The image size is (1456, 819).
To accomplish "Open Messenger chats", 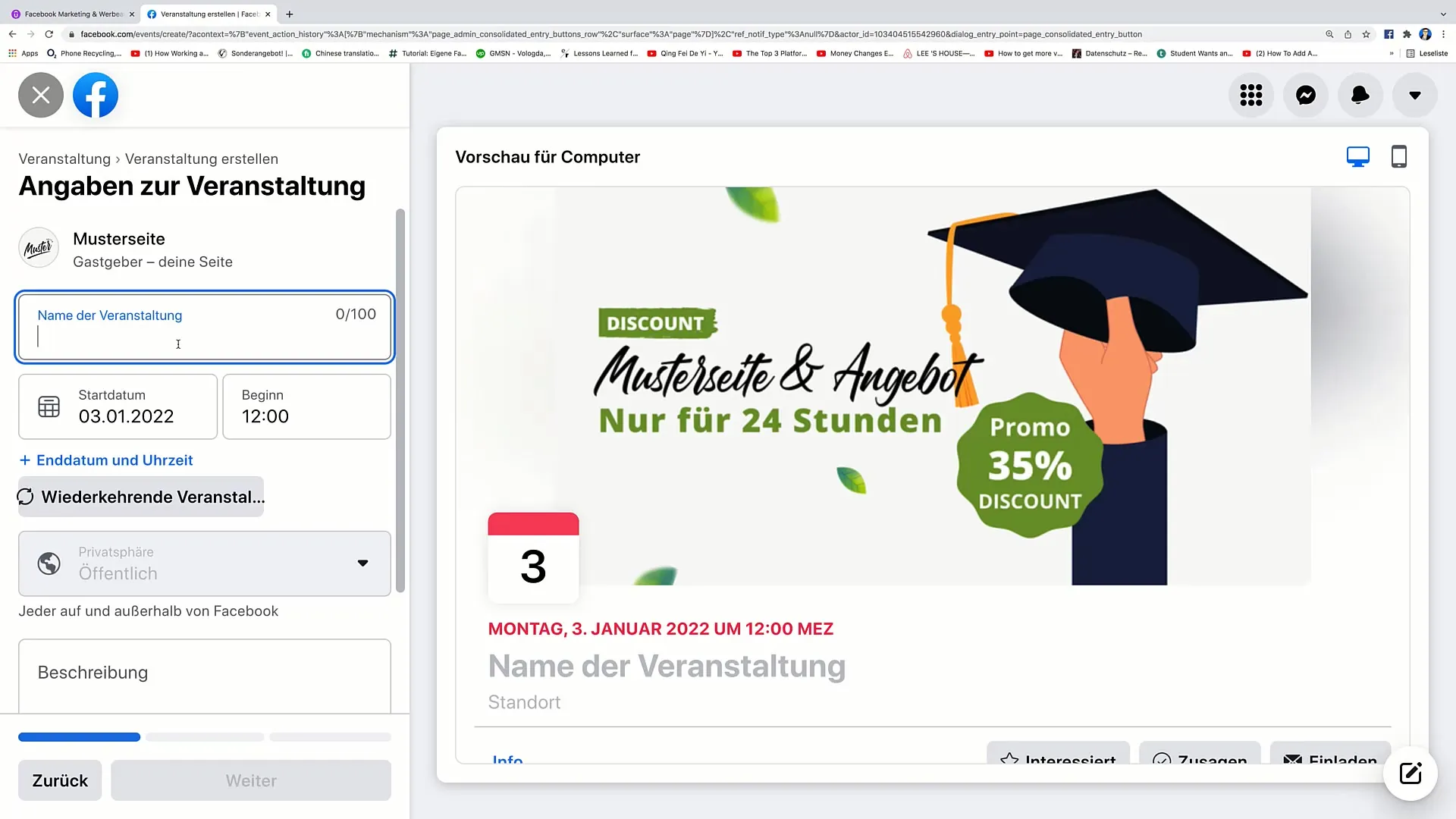I will pyautogui.click(x=1306, y=95).
